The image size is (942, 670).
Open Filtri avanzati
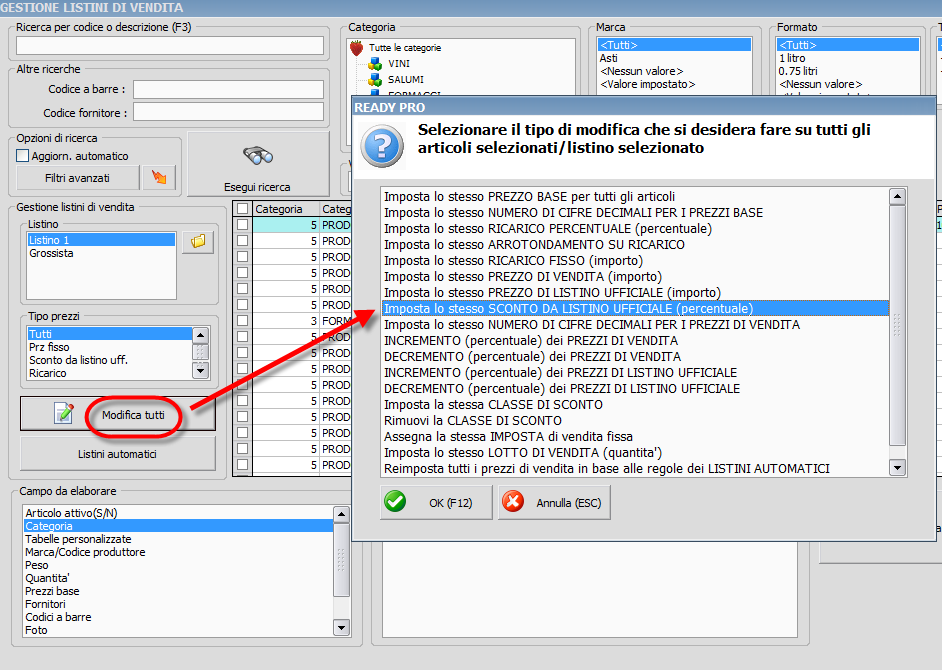[x=77, y=178]
